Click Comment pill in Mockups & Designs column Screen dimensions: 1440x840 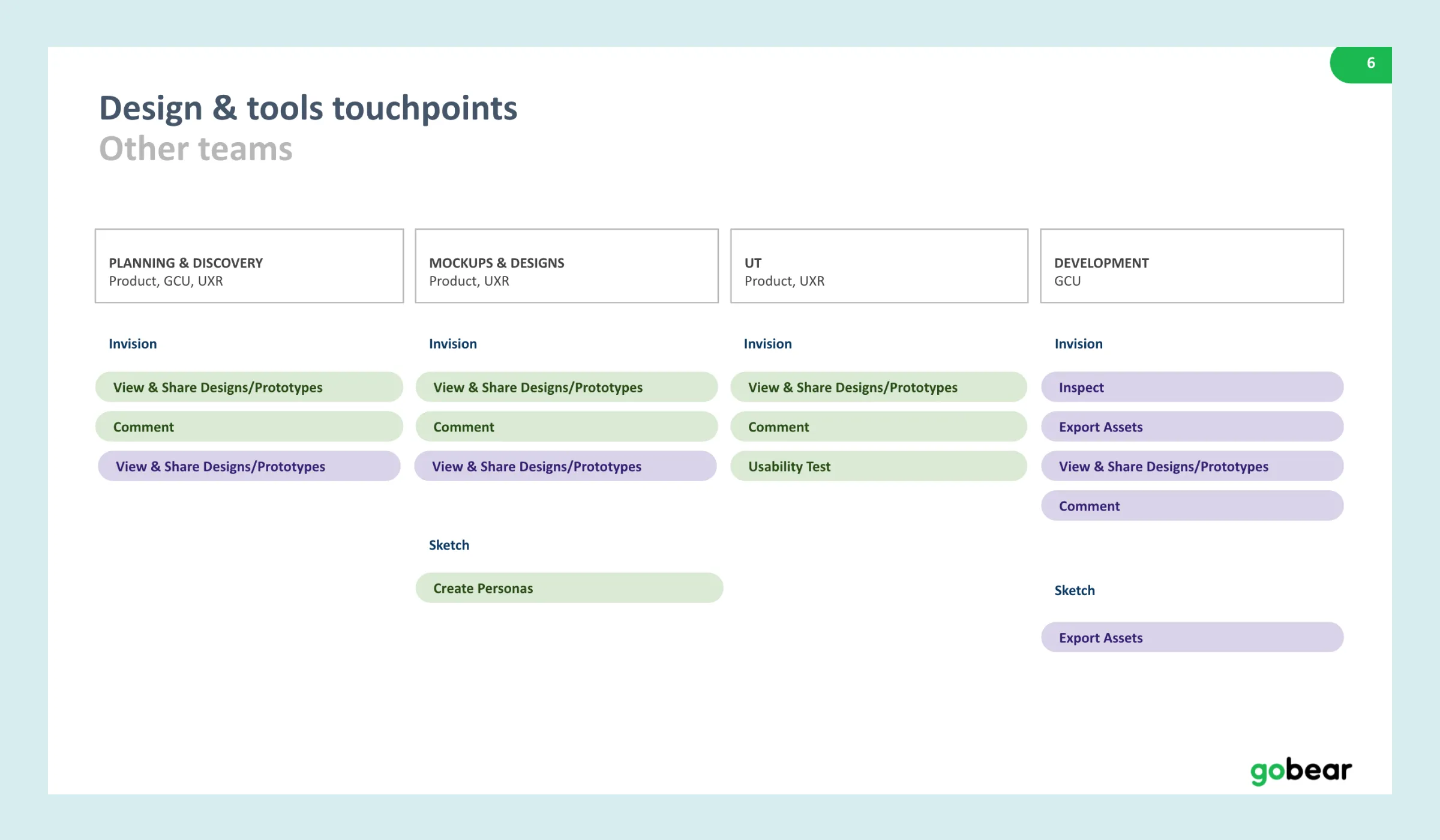(x=566, y=427)
